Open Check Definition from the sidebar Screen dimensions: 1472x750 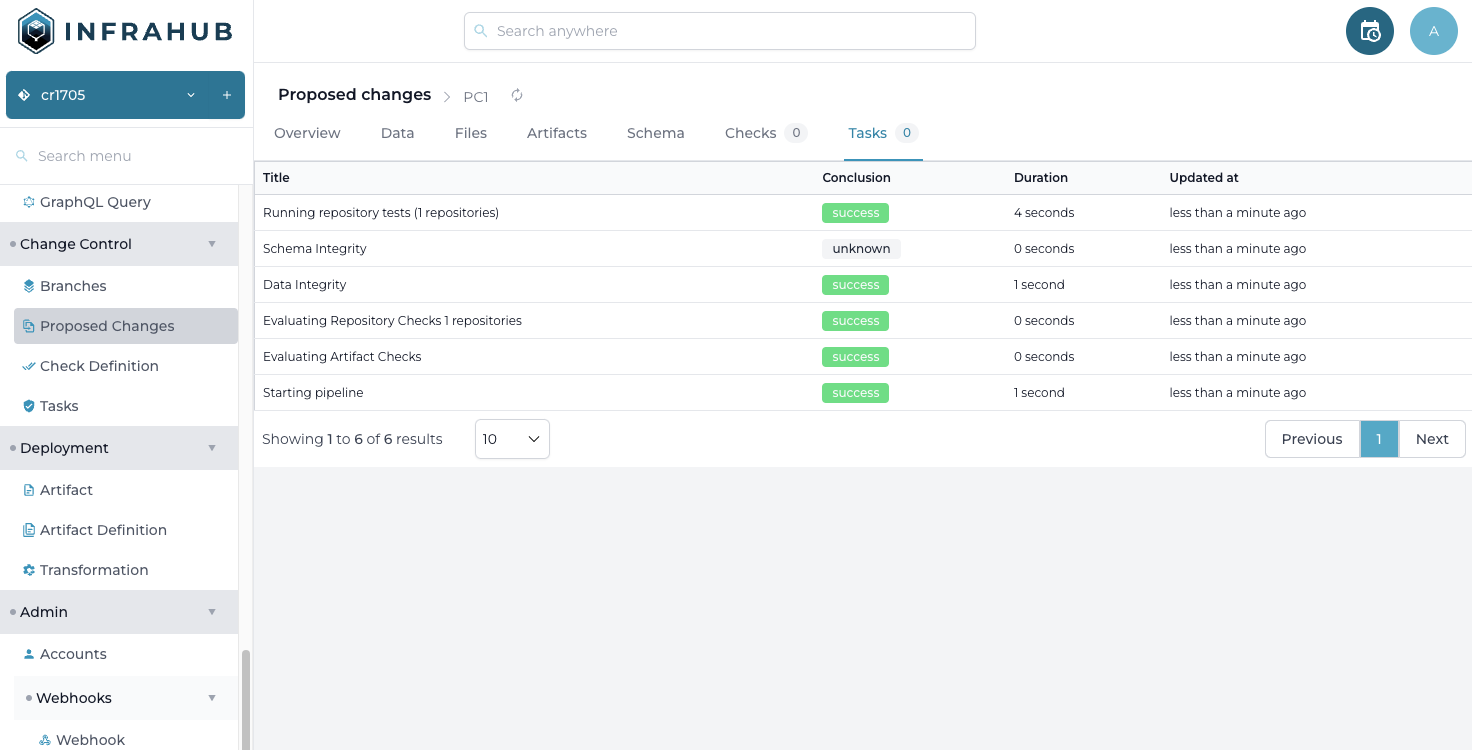click(x=99, y=366)
